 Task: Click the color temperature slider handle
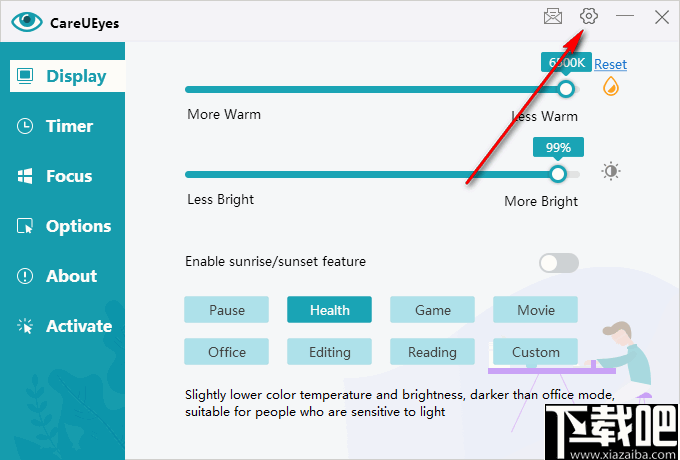coord(566,89)
